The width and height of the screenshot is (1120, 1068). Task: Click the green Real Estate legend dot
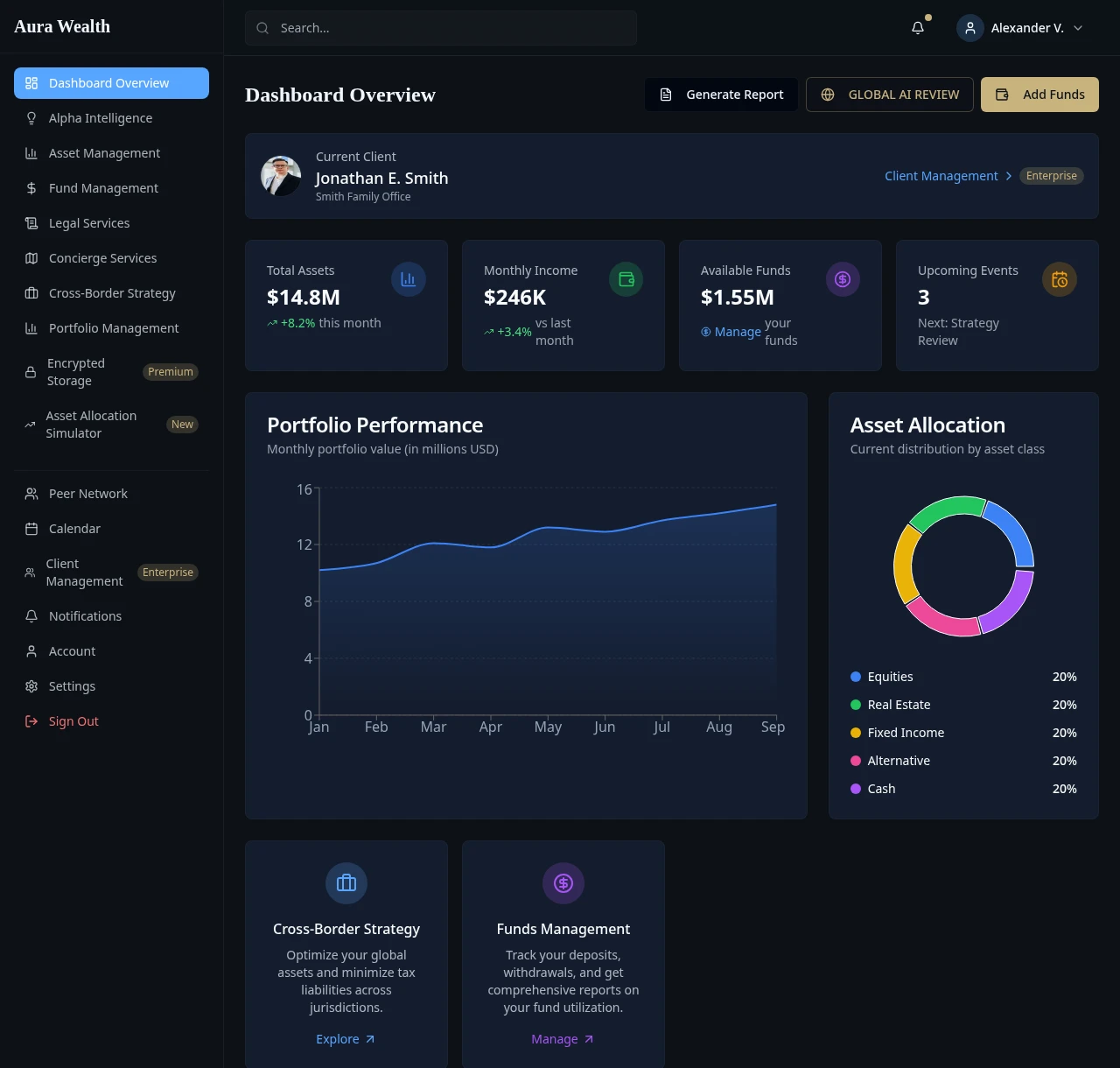coord(856,705)
